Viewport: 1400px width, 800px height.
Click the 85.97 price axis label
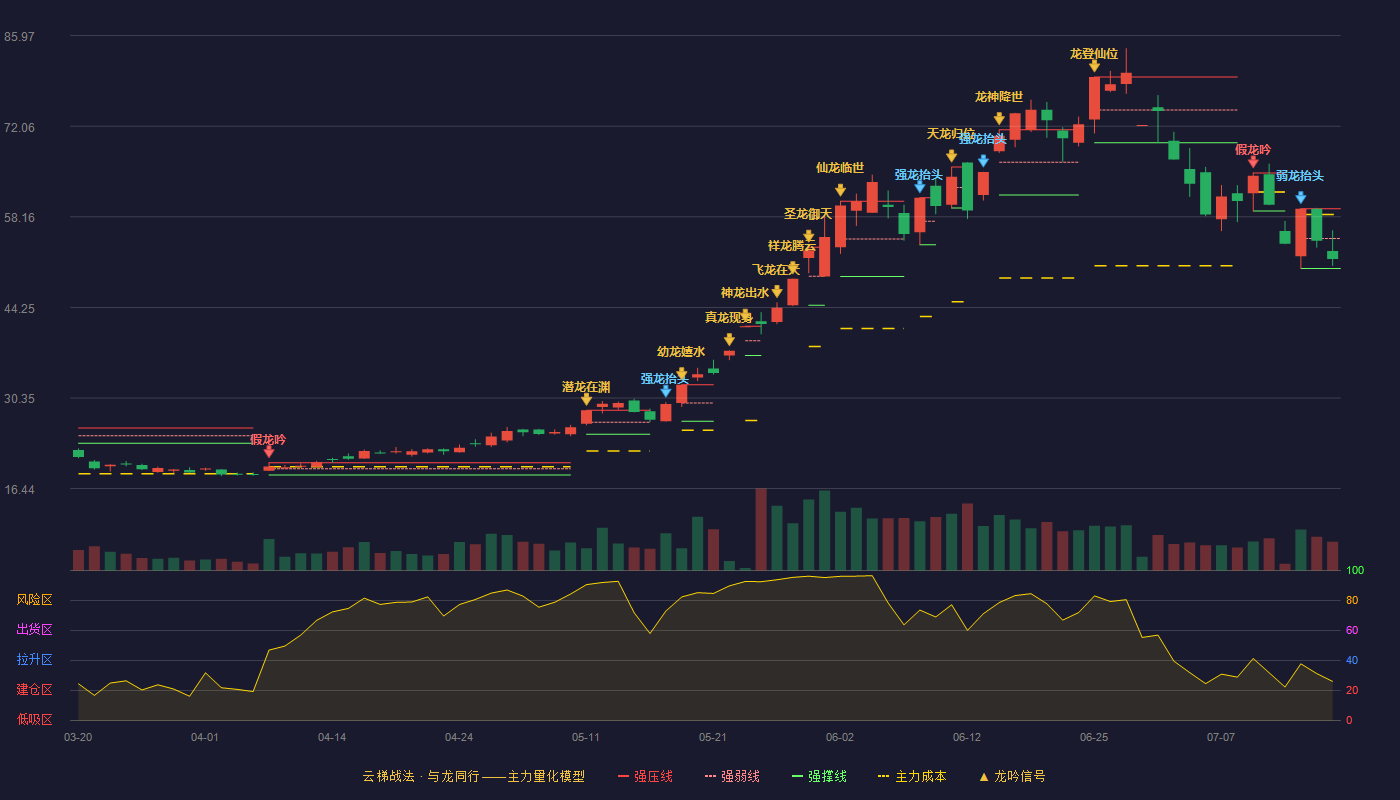click(20, 37)
